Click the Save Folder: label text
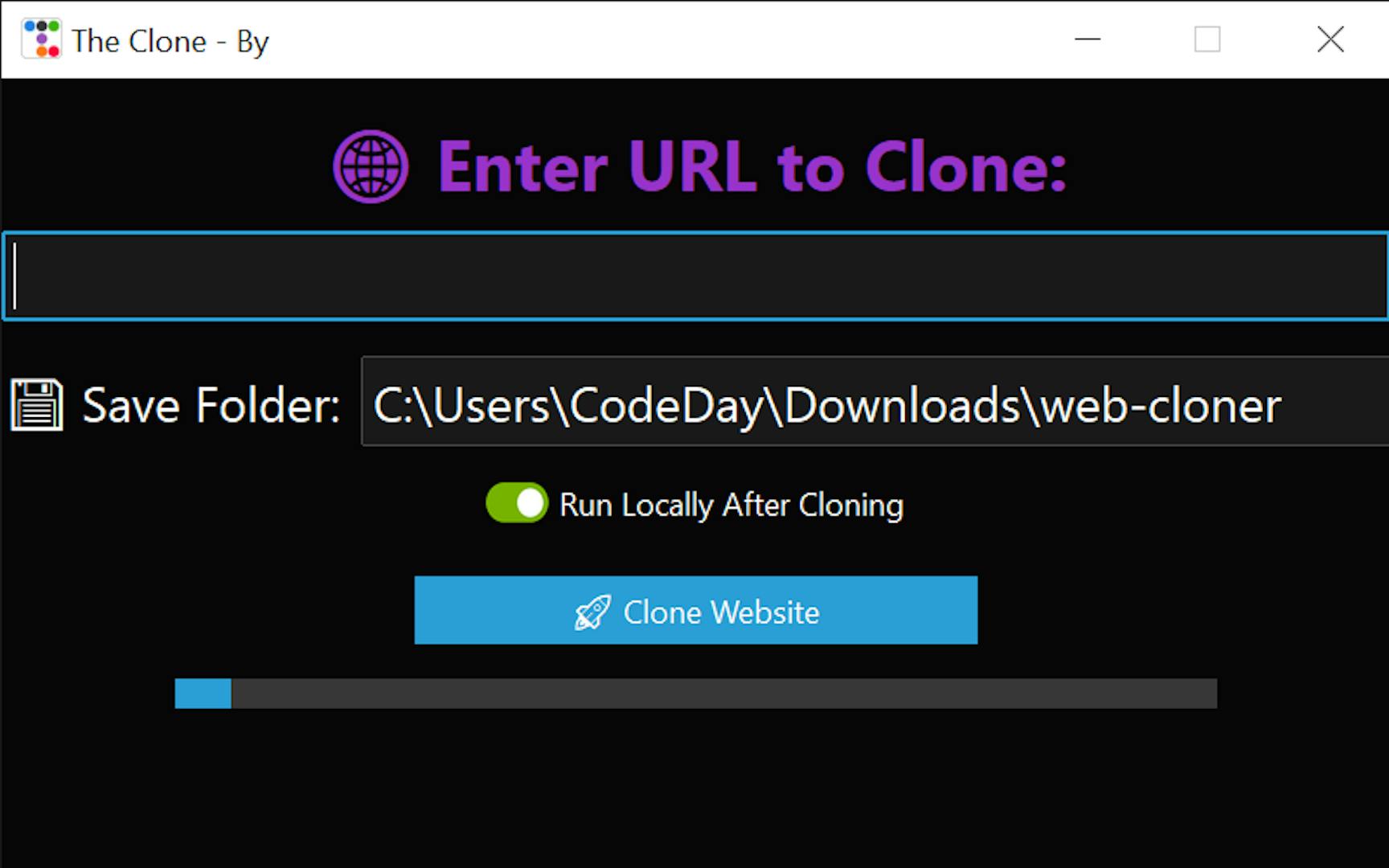Viewport: 1389px width, 868px height. [211, 405]
